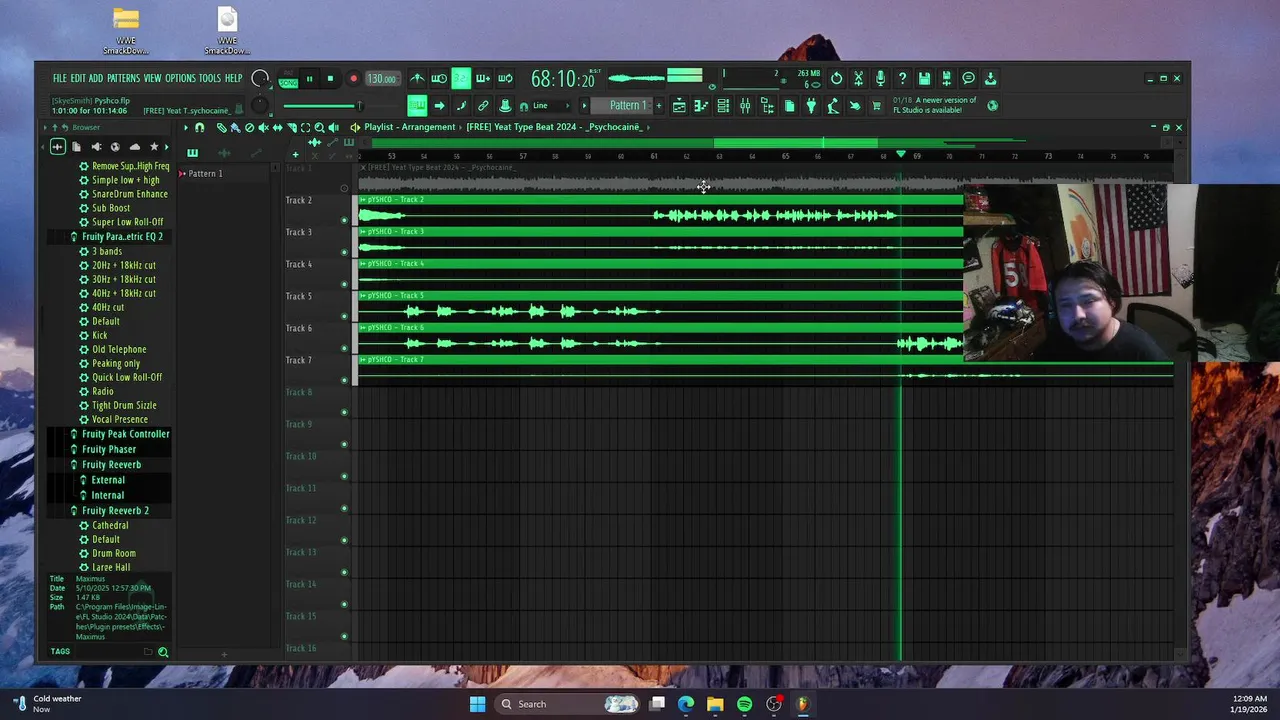Open the Mixer view
The image size is (1280, 720).
click(x=745, y=105)
